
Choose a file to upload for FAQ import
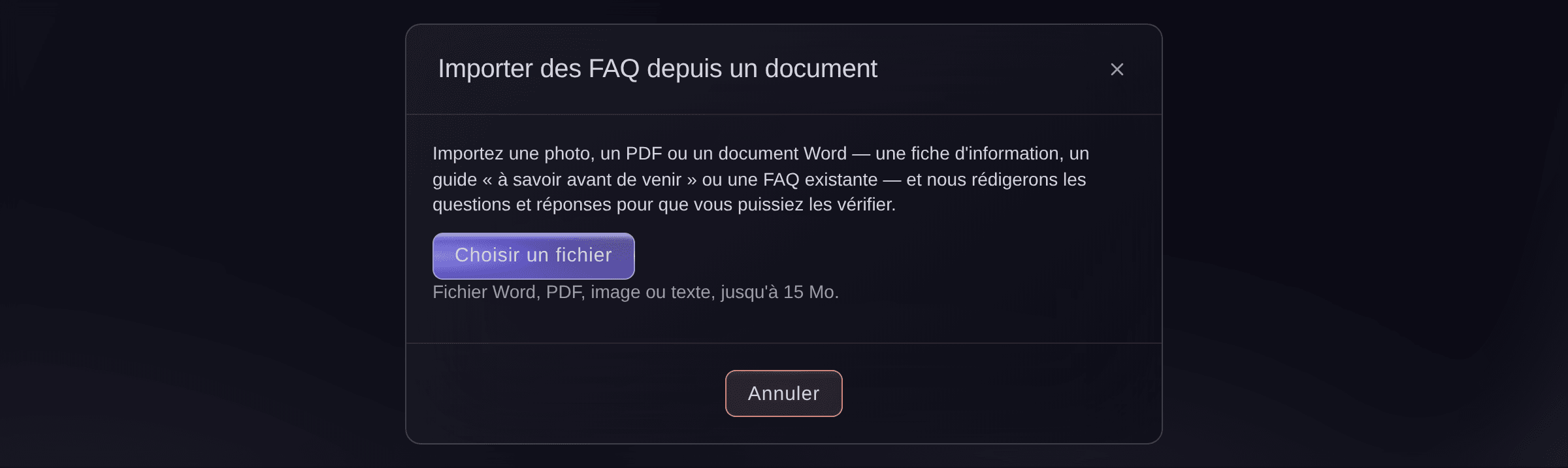(x=533, y=256)
